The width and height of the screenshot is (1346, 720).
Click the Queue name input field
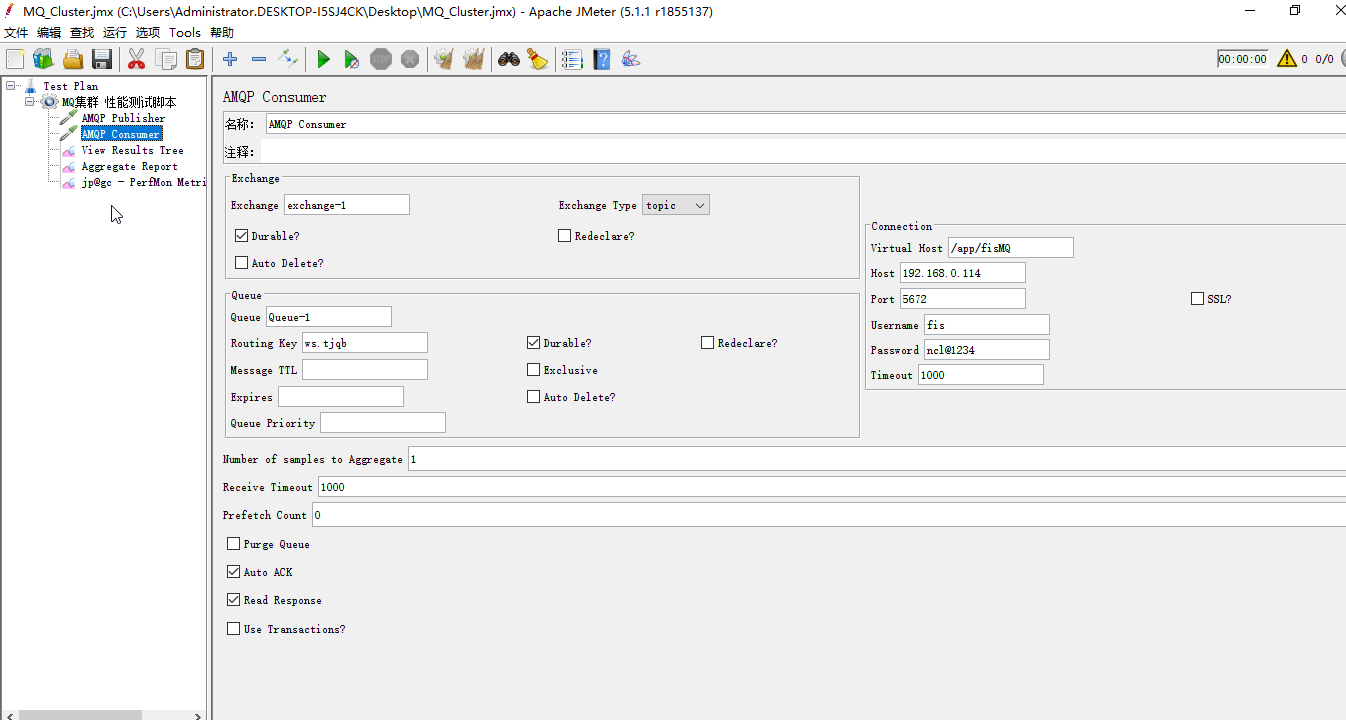point(329,317)
